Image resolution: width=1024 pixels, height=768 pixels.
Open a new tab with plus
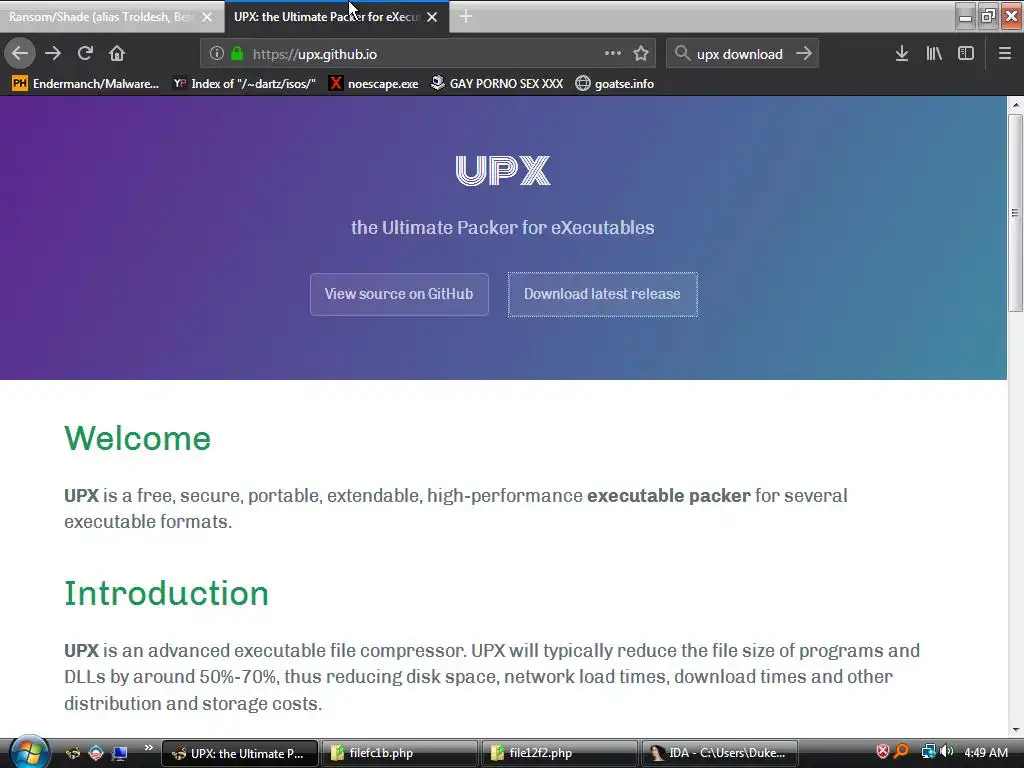(x=466, y=16)
